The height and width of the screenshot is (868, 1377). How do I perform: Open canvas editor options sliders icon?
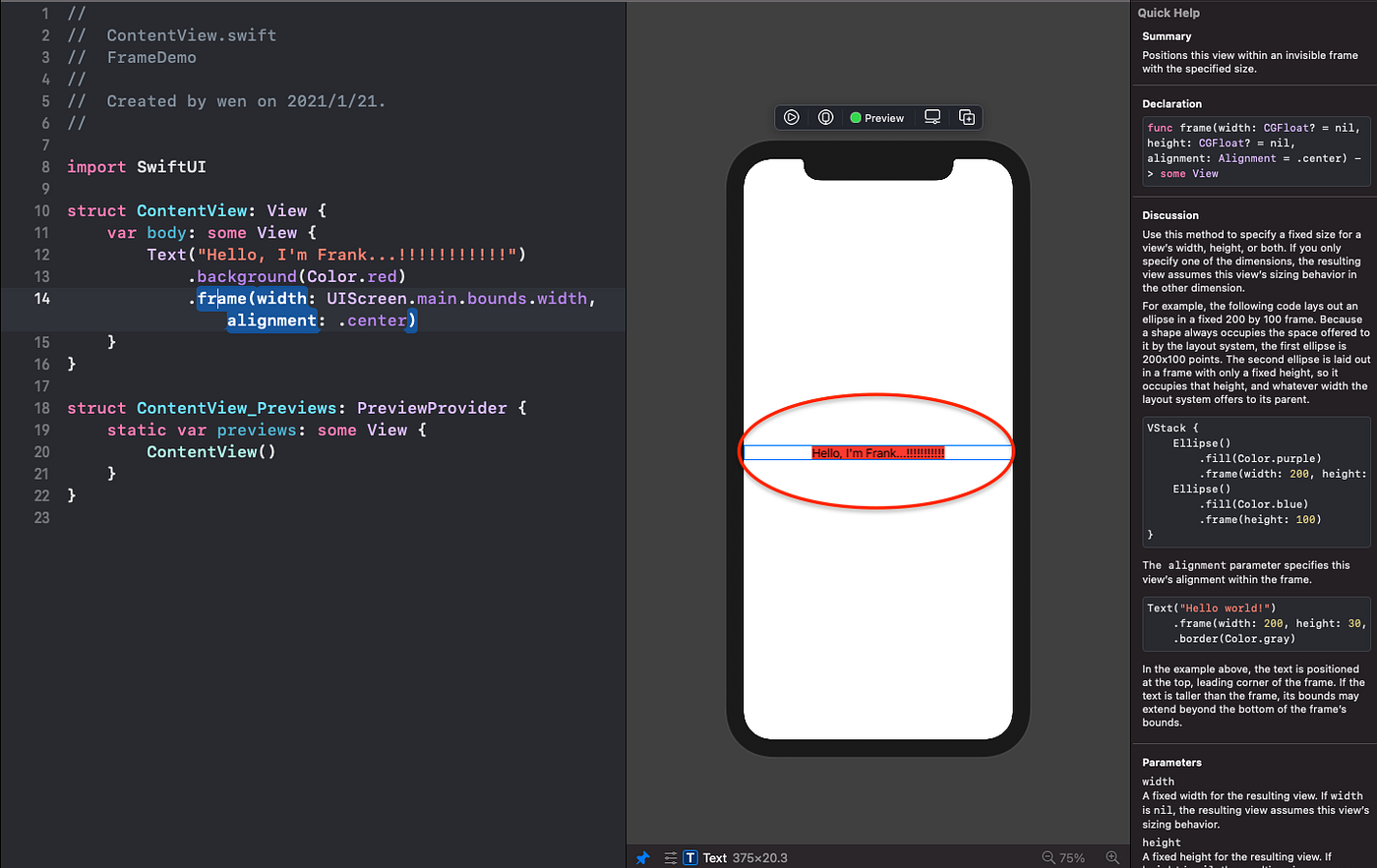pyautogui.click(x=670, y=857)
